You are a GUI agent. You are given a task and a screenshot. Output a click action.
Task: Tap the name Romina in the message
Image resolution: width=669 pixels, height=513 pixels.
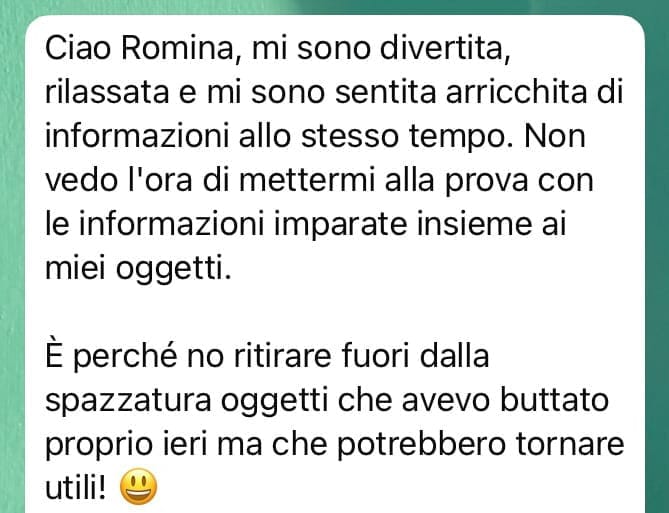click(178, 48)
